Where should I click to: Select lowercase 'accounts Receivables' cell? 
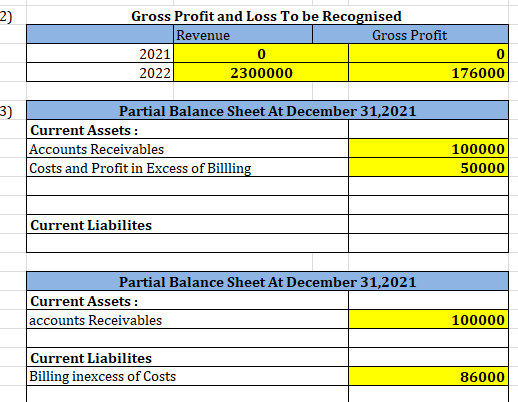point(187,320)
